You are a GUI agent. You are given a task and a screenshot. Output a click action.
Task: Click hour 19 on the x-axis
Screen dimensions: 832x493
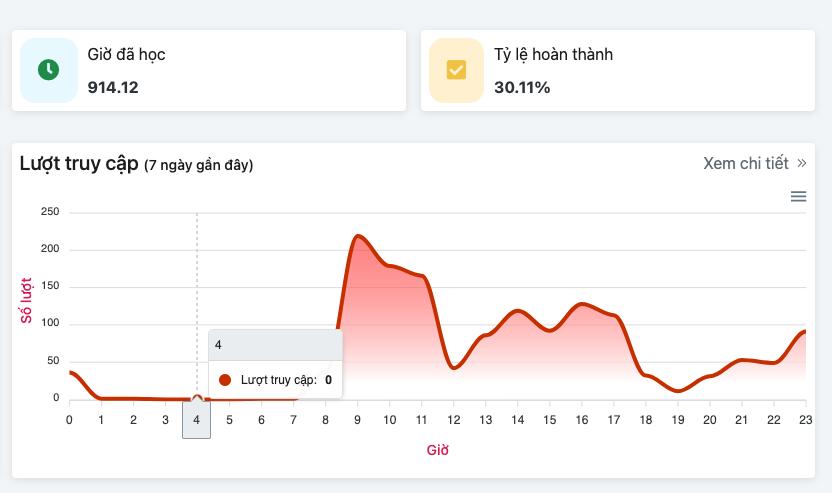678,420
